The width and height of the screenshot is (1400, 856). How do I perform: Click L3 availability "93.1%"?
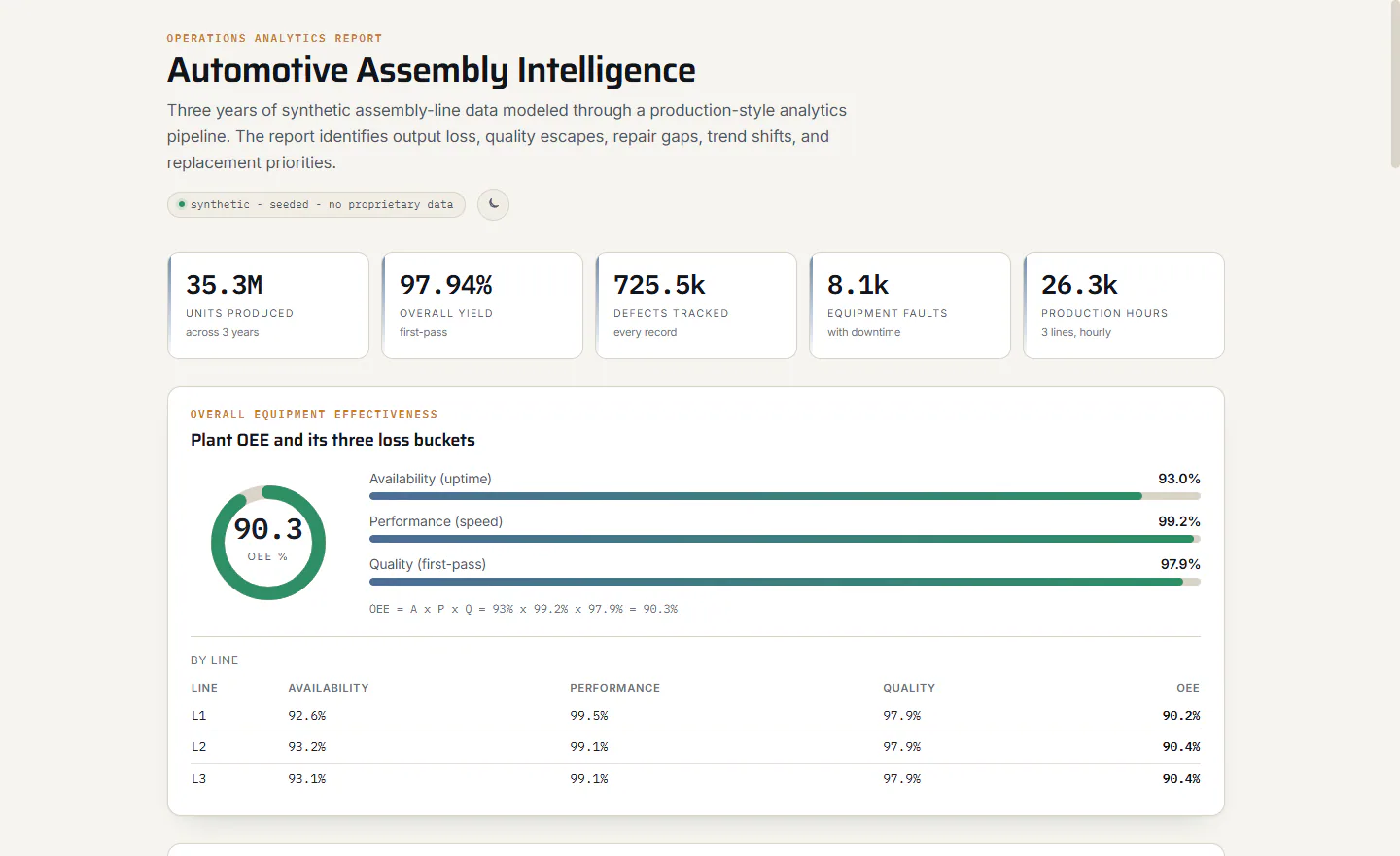pos(307,779)
